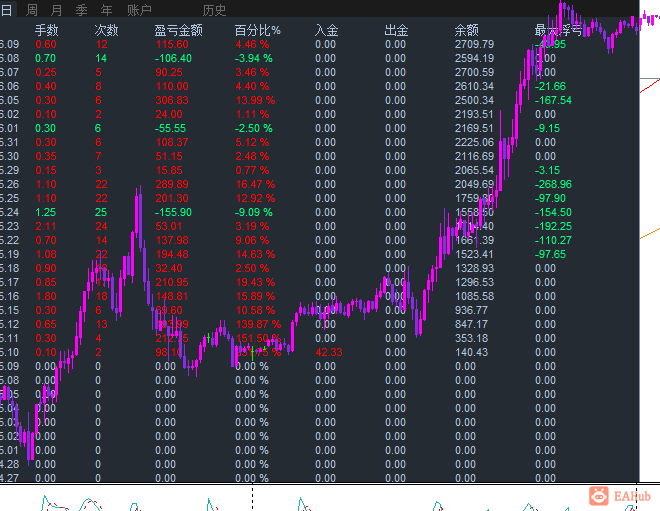Select profit value 110.00
Viewport: 660px width, 511px height.
pyautogui.click(x=172, y=86)
